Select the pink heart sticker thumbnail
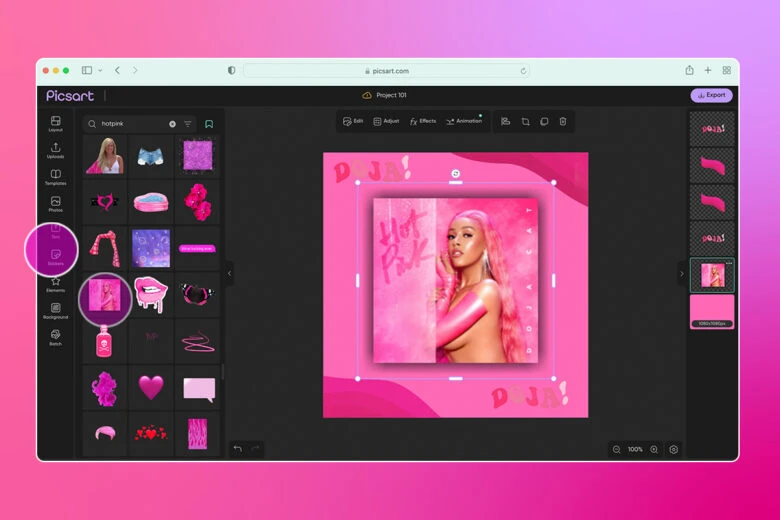This screenshot has height=520, width=780. pos(151,387)
